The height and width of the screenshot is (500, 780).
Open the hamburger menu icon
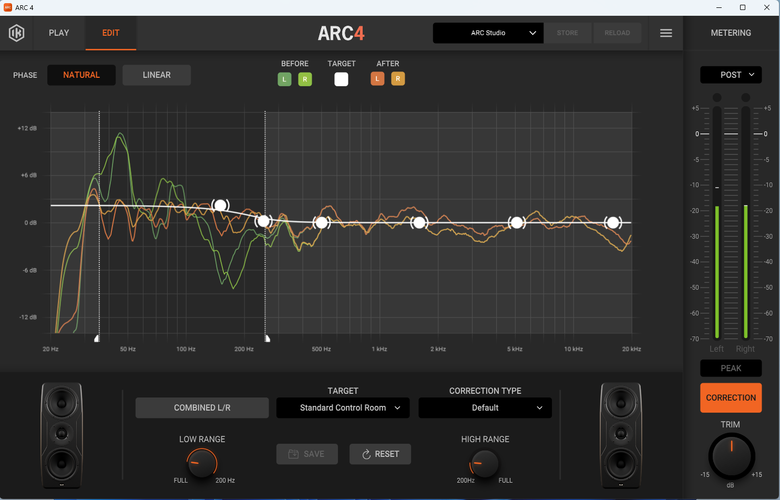tap(666, 33)
